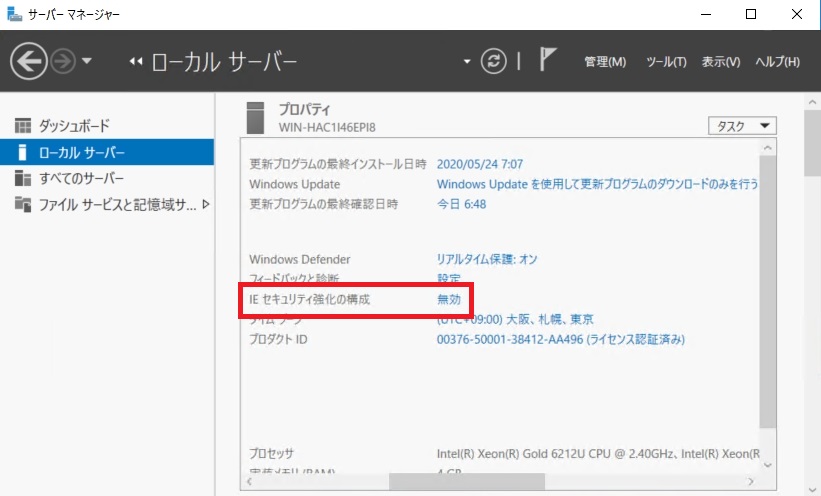Click the プロセッサ label
The width and height of the screenshot is (821, 496).
(271, 454)
